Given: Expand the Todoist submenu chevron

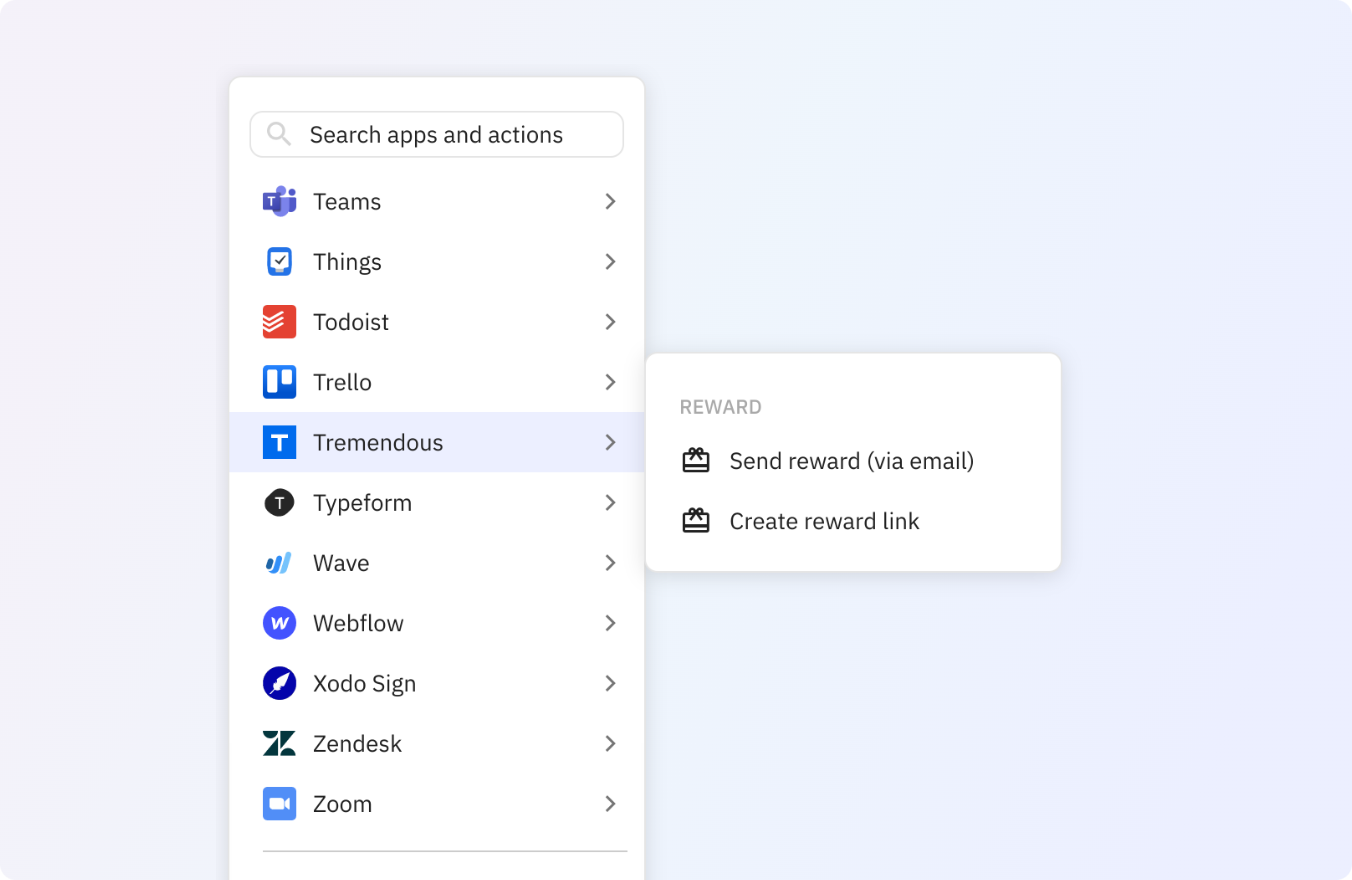Looking at the screenshot, I should [x=610, y=322].
